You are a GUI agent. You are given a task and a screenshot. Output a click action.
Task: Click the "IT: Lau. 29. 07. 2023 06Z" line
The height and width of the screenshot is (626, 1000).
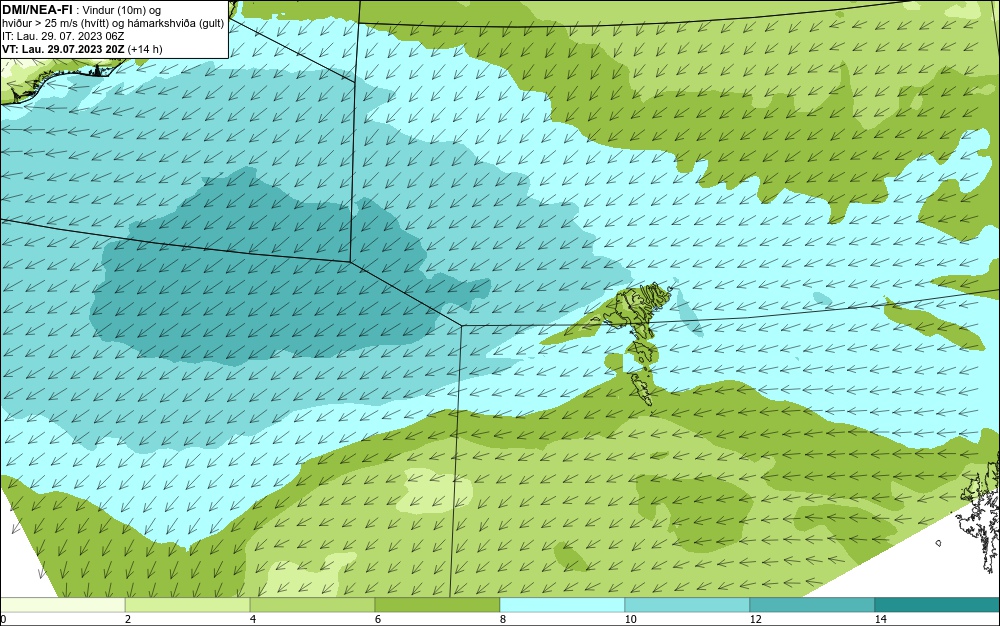(x=63, y=36)
